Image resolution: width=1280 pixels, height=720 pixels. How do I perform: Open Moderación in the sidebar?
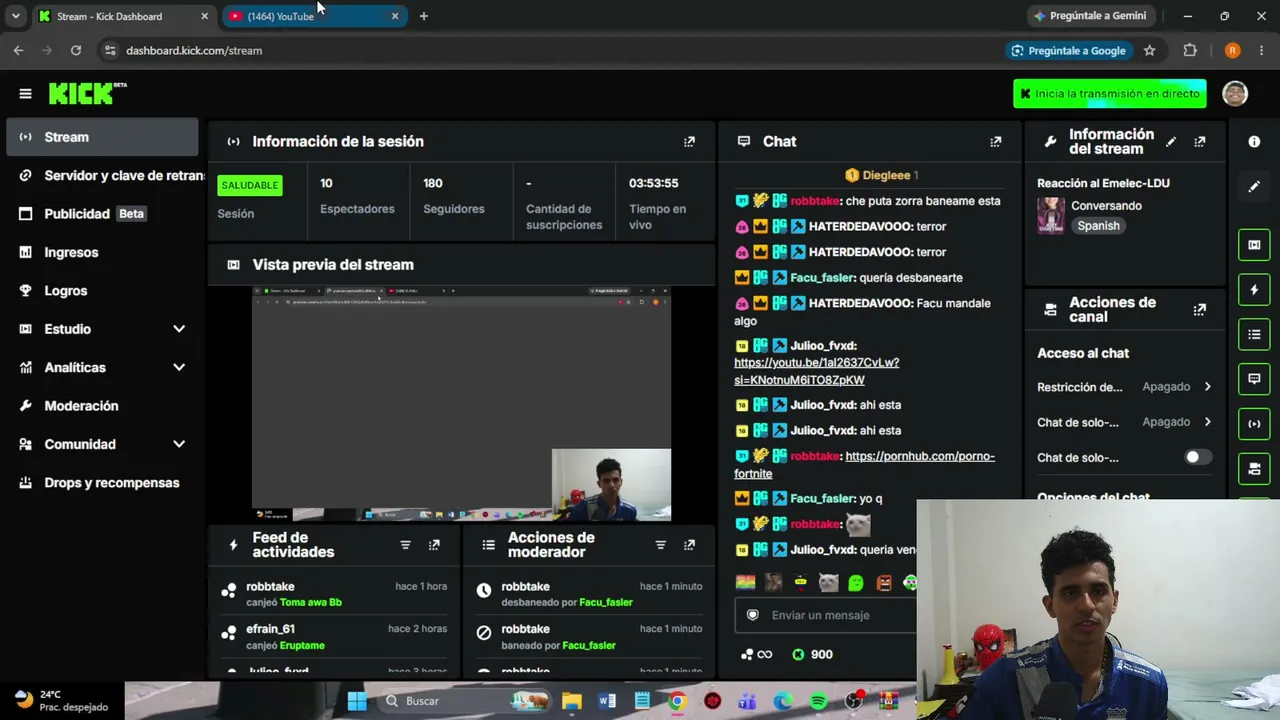coord(102,406)
